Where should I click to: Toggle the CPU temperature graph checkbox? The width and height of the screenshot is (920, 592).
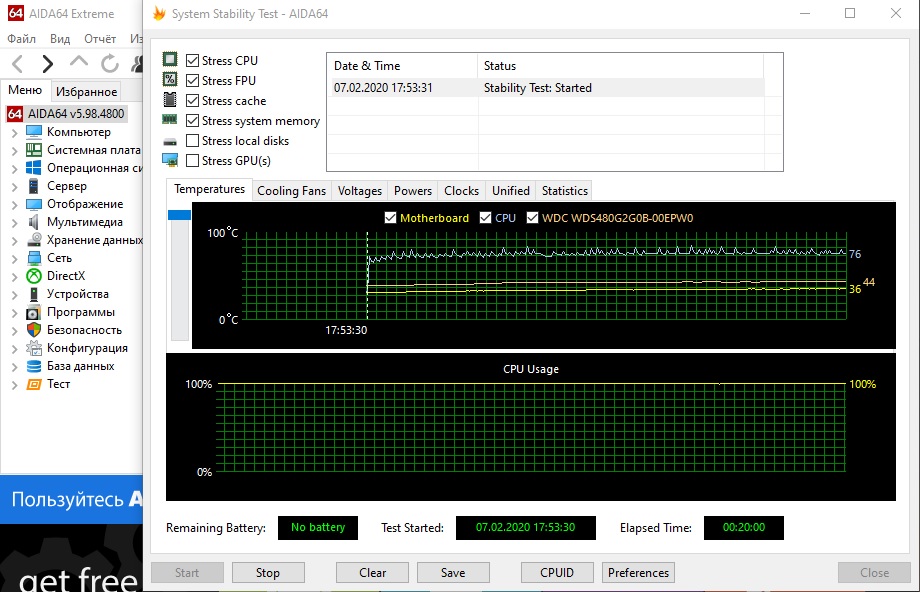[485, 218]
